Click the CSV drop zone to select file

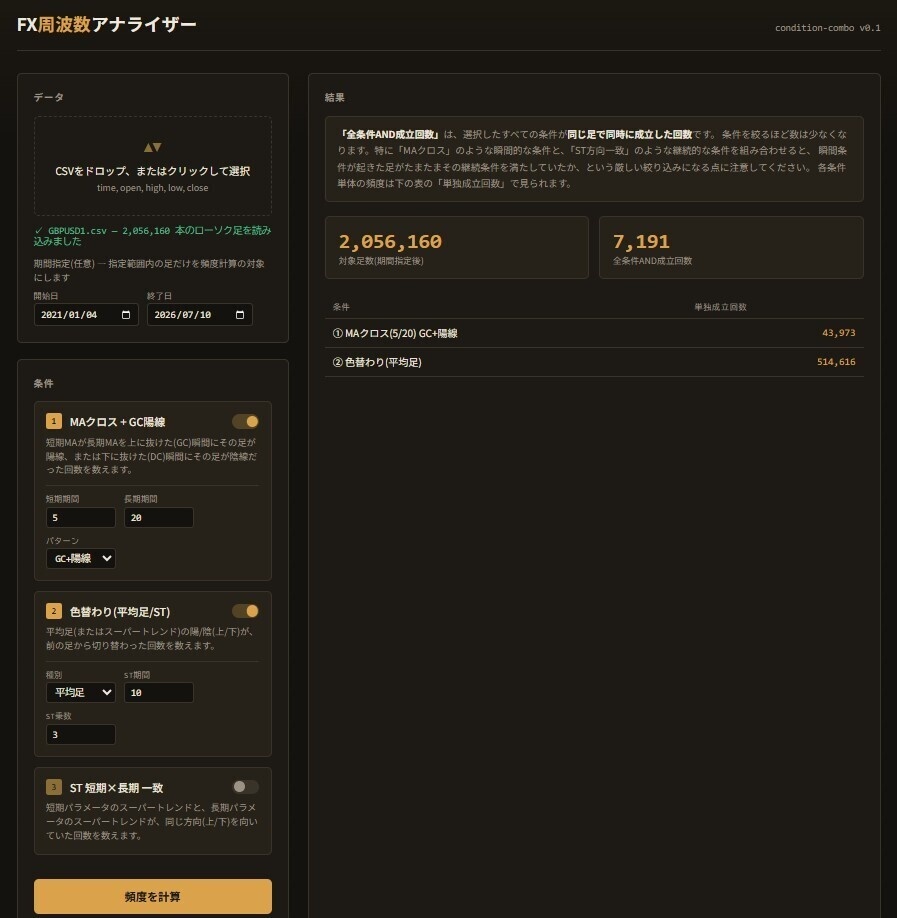point(153,166)
